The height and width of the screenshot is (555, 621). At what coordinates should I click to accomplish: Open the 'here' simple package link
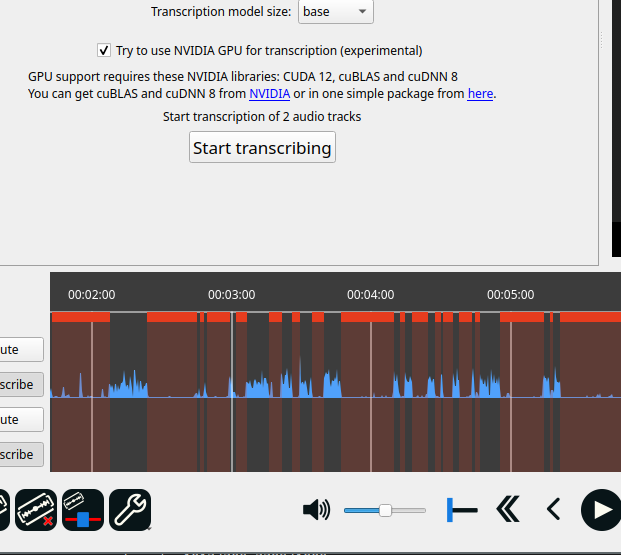click(x=480, y=94)
